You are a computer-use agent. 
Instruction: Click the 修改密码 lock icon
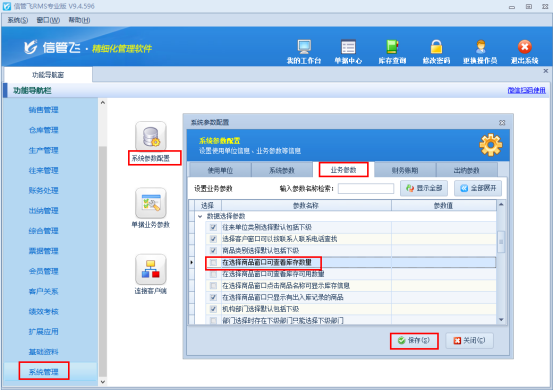(436, 47)
